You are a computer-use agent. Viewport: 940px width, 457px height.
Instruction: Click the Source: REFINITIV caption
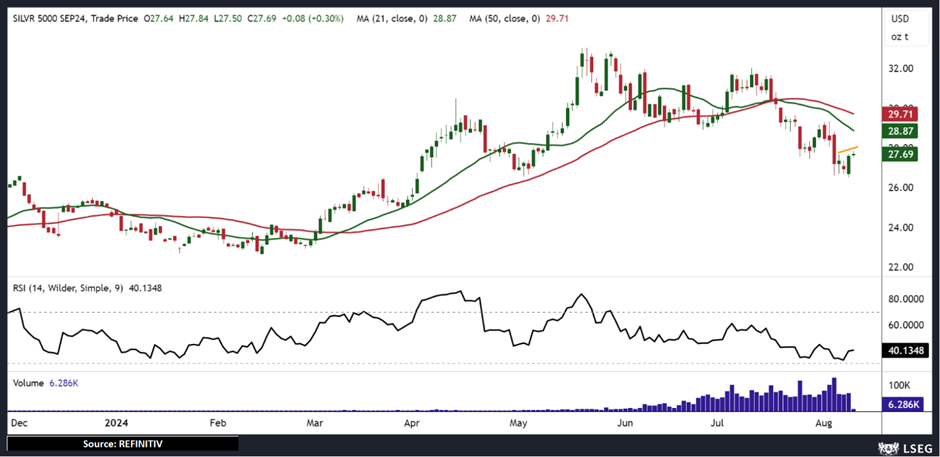pos(122,444)
